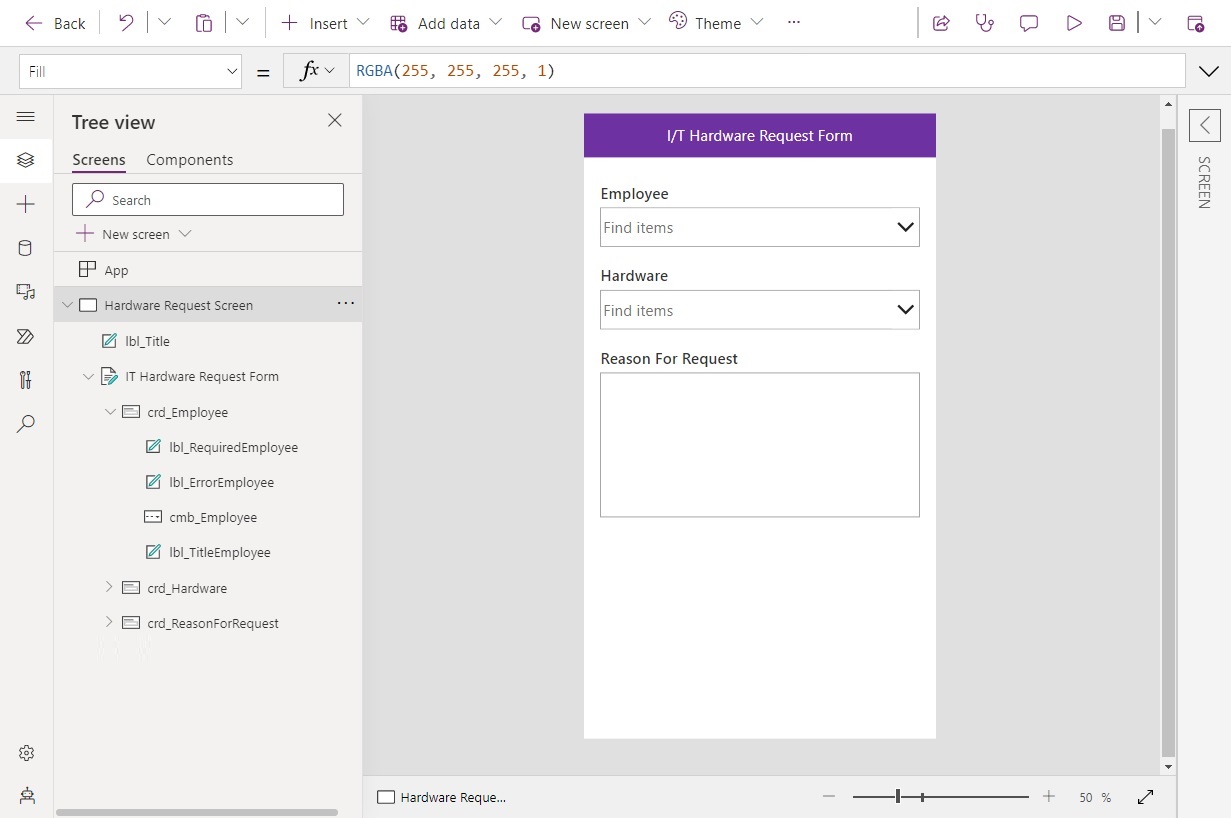Publish the app with the publish icon

tap(1197, 22)
